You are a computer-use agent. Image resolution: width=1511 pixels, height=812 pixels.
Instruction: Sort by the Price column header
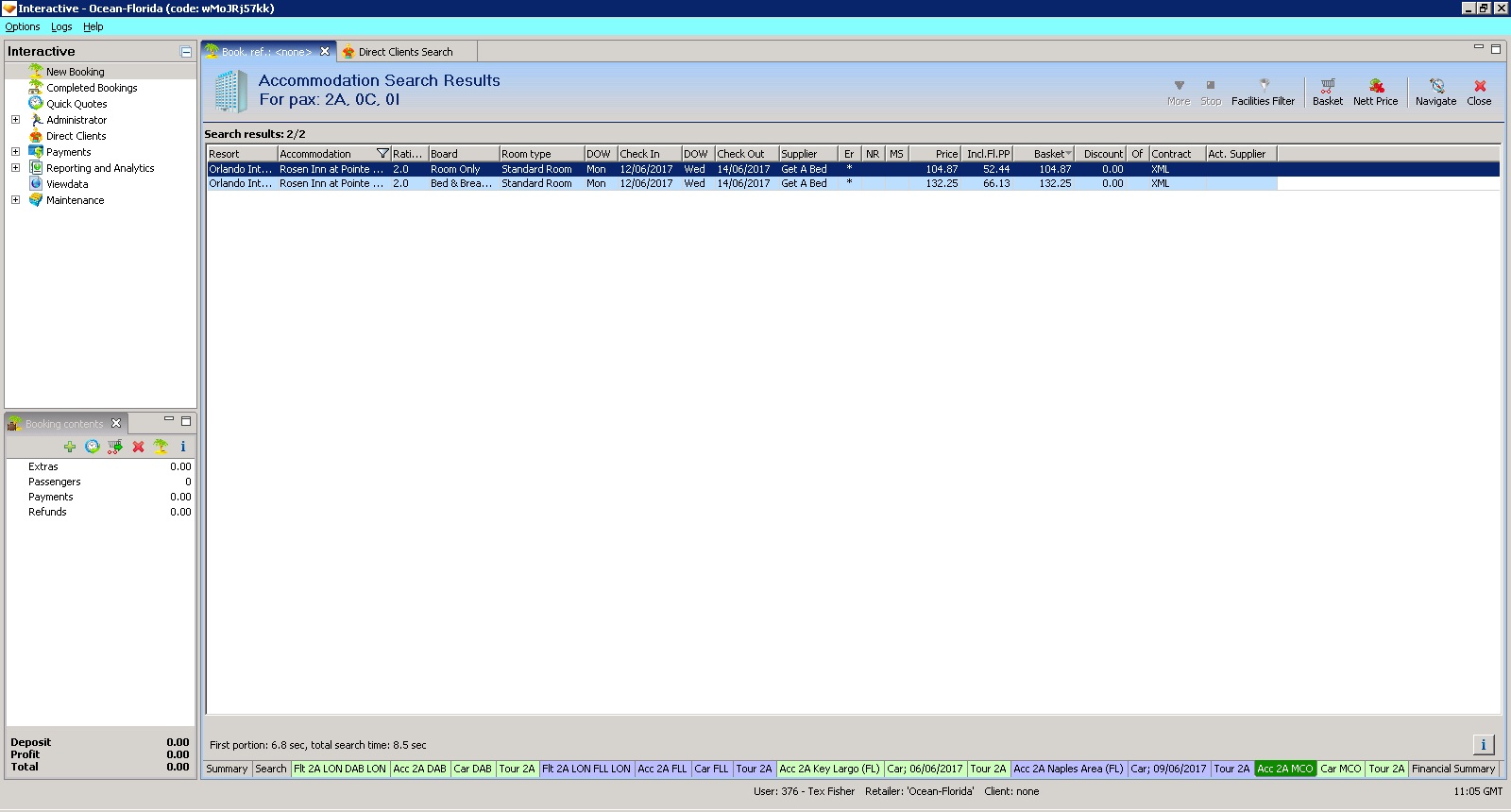[935, 154]
